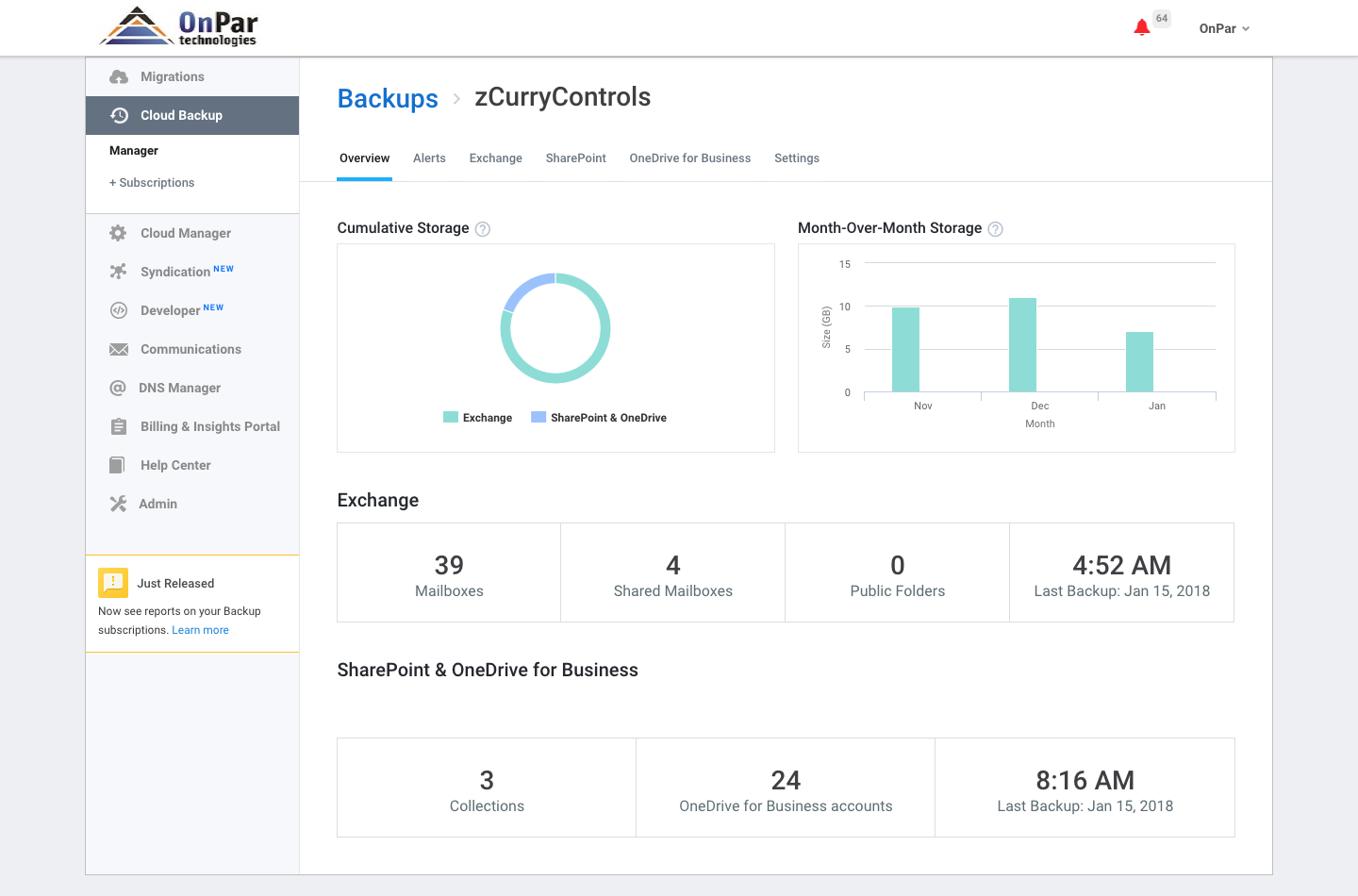Click the Exchange legend color swatch

pos(451,417)
